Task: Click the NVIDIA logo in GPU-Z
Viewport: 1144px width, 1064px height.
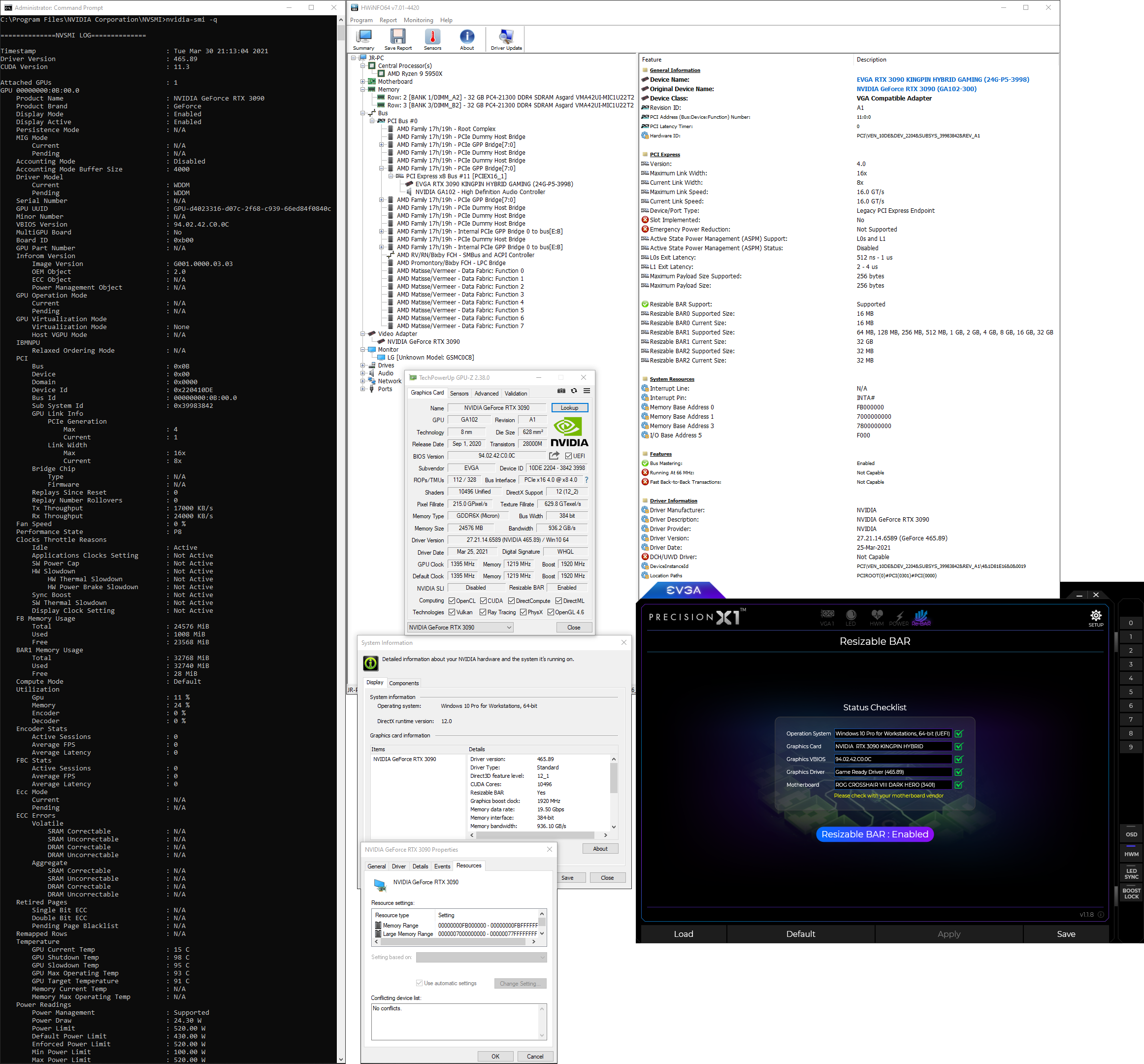Action: click(569, 432)
